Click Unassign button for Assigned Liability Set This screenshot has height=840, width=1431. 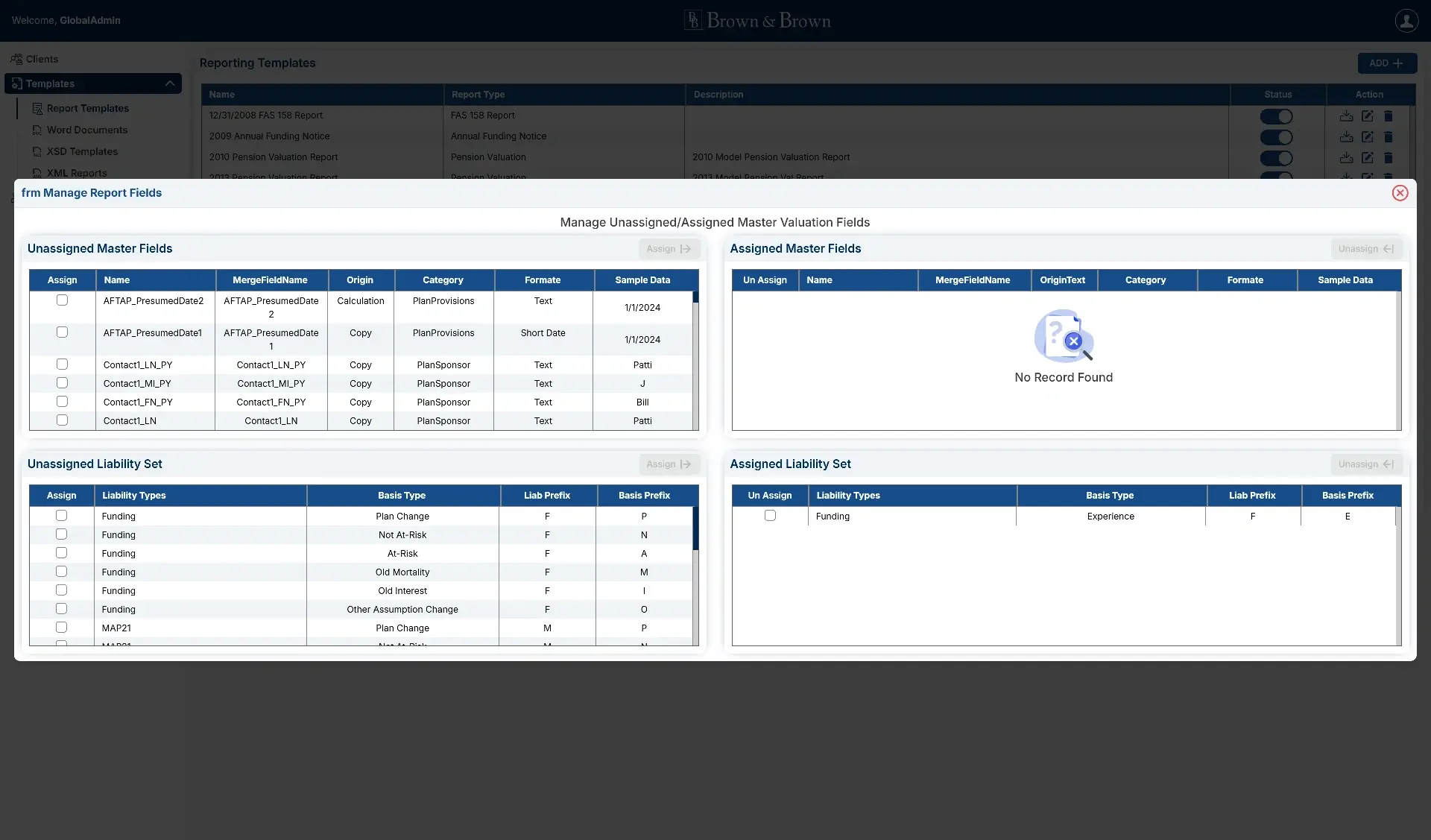coord(1366,464)
